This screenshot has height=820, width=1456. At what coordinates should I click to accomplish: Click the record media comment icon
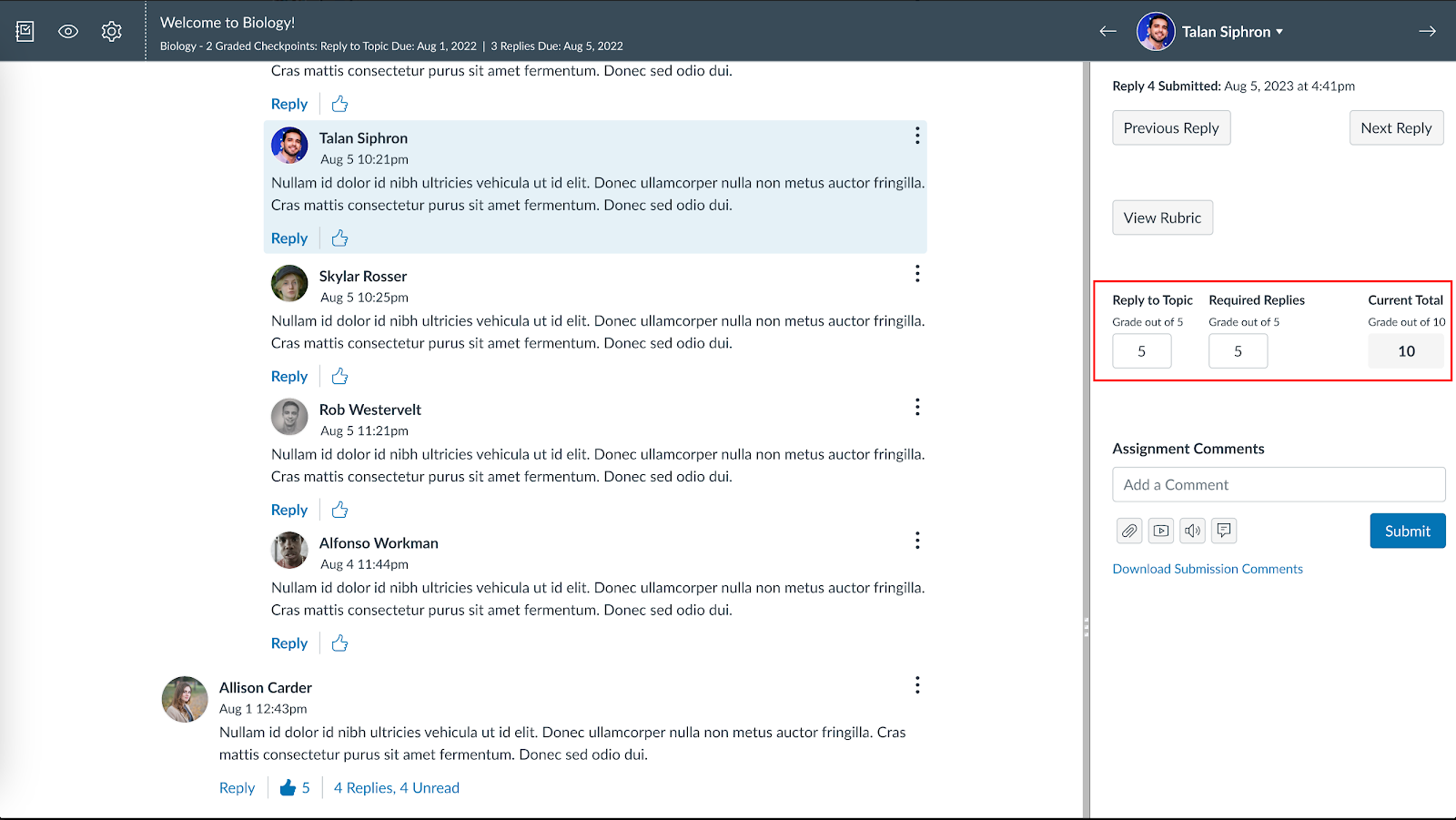click(x=1161, y=531)
